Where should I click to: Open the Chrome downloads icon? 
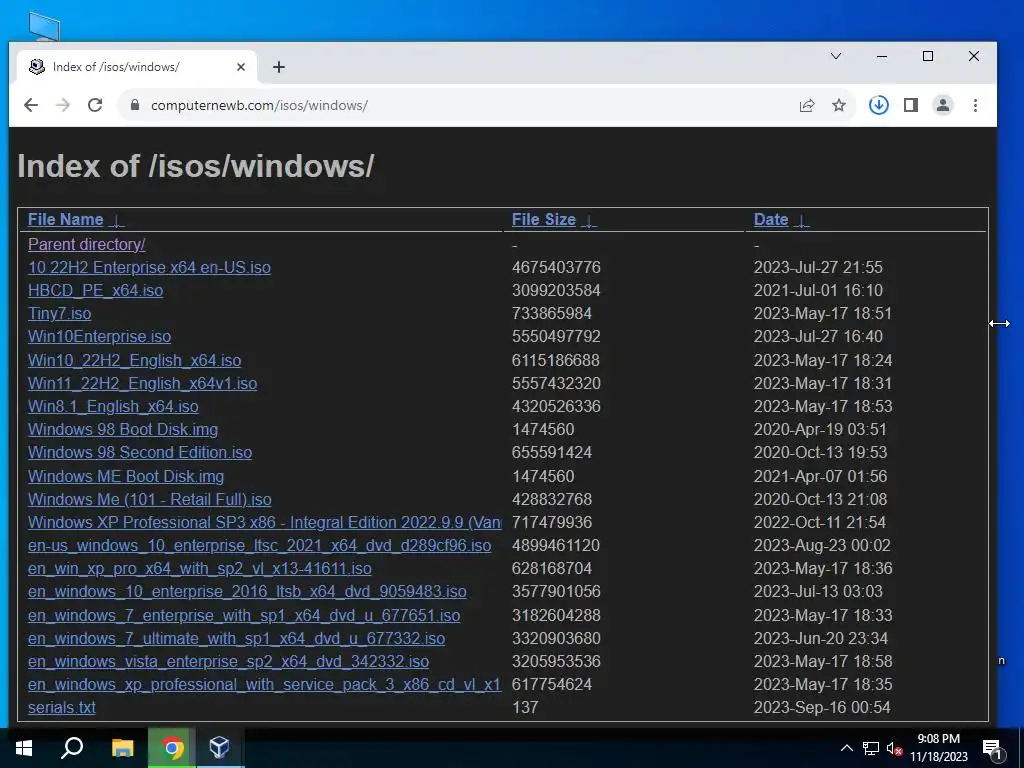coord(878,105)
